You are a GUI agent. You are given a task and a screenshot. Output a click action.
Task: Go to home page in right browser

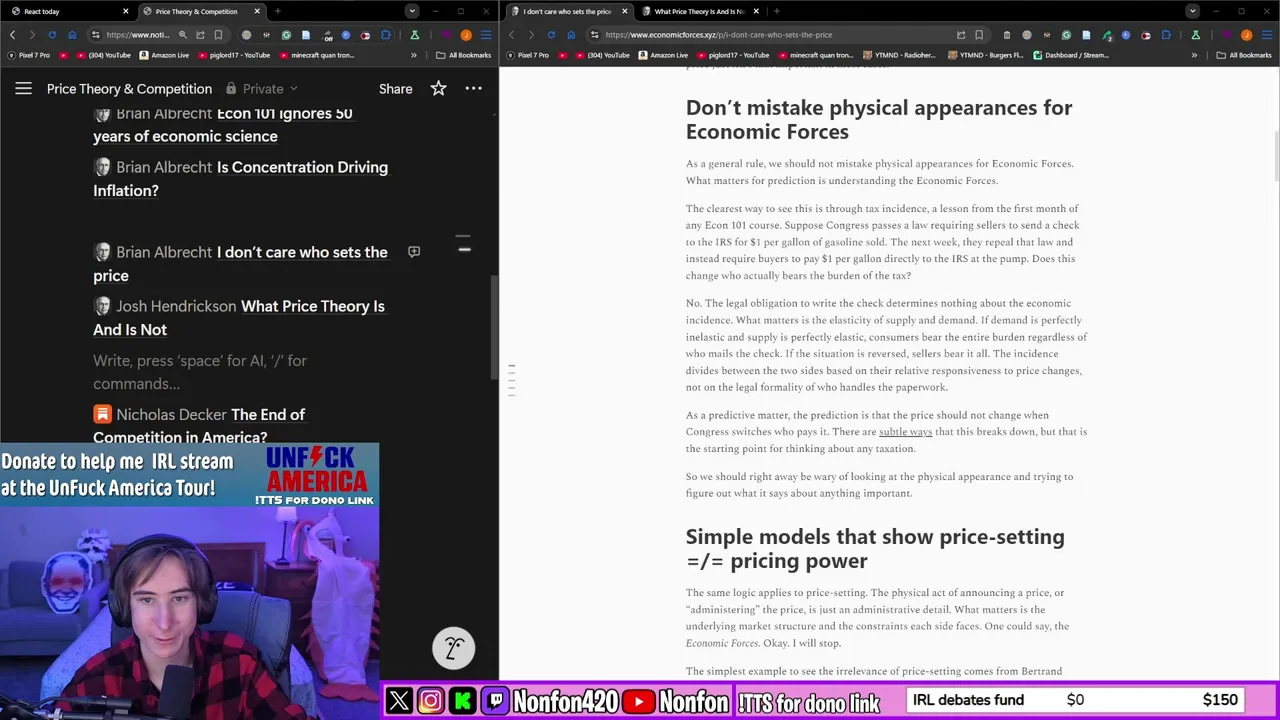tap(571, 35)
